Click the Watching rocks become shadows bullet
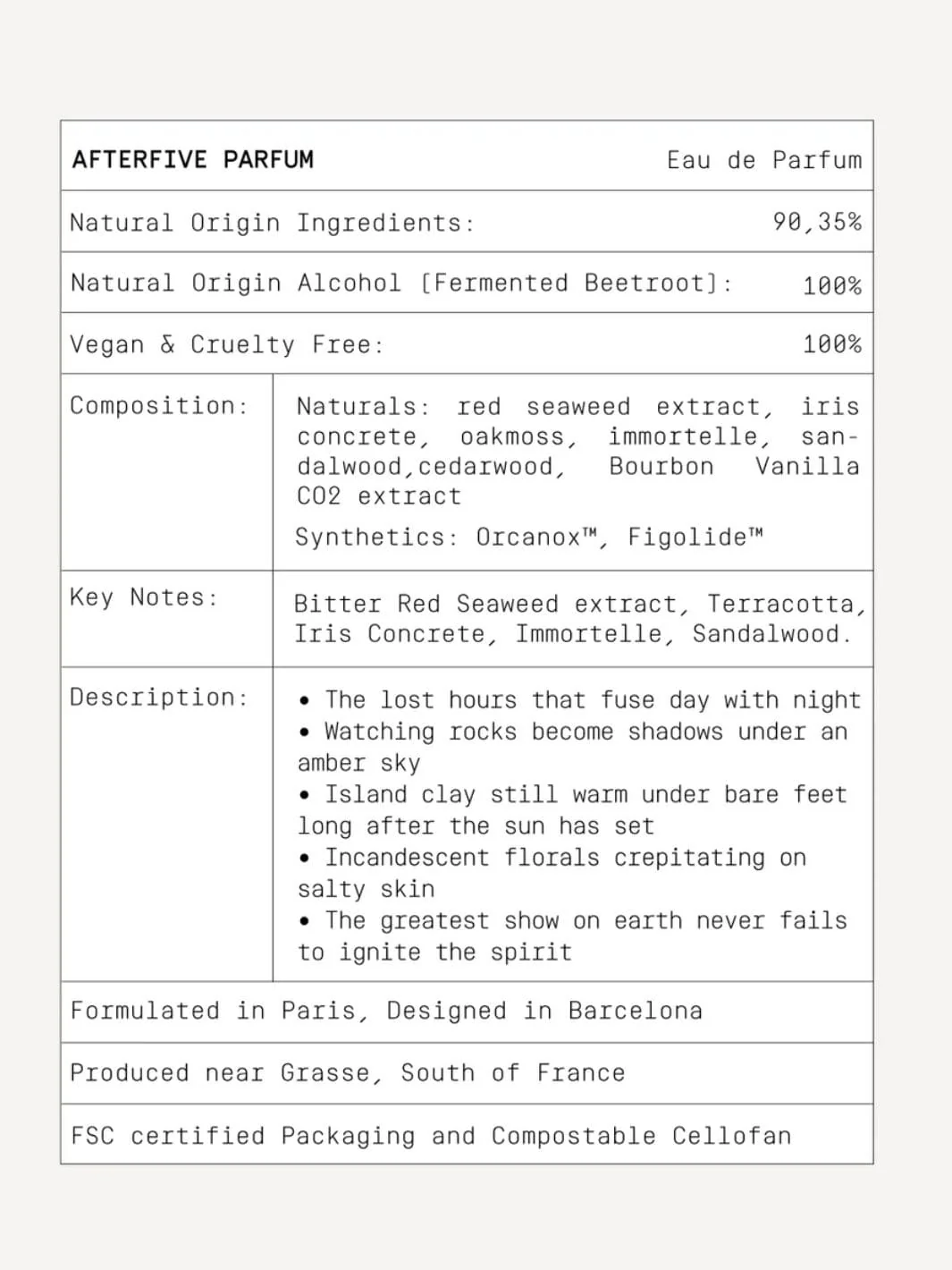The width and height of the screenshot is (952, 1270). pyautogui.click(x=573, y=747)
